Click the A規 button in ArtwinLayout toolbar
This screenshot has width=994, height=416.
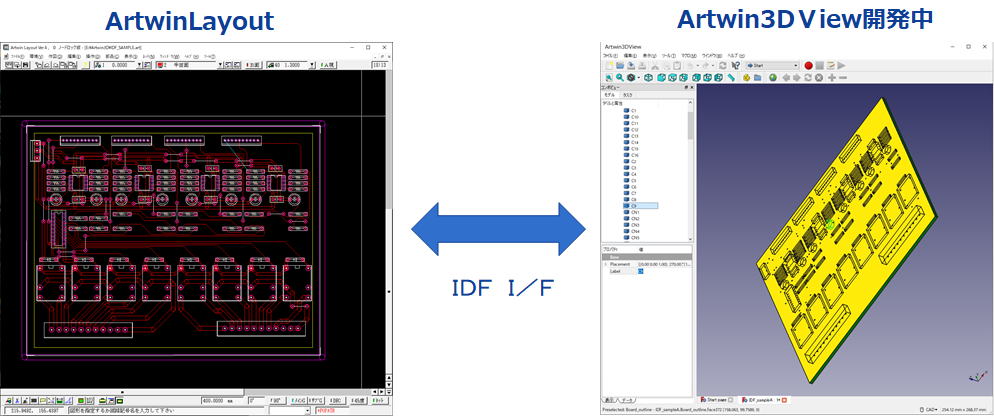tap(328, 65)
